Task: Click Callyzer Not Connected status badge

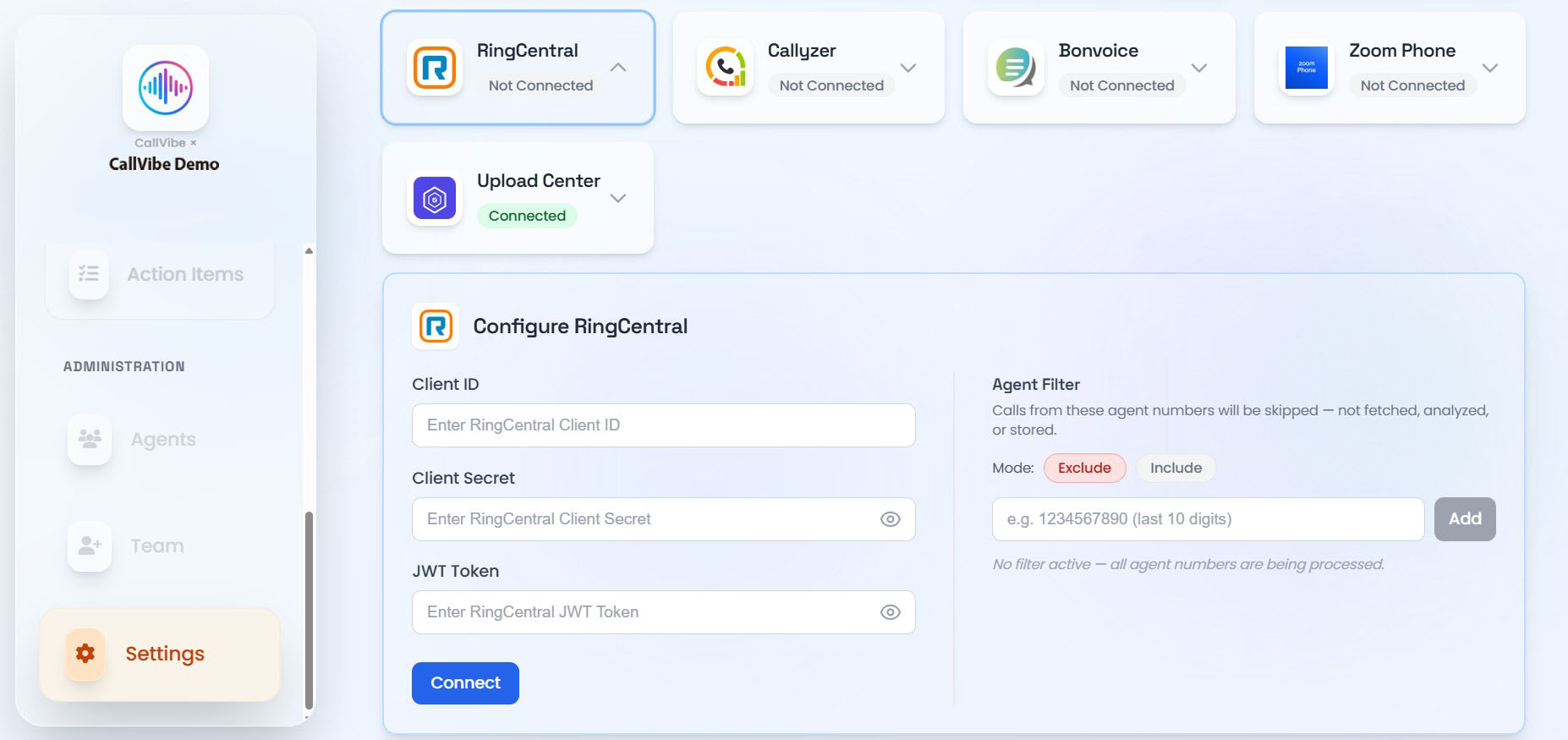Action: (831, 85)
